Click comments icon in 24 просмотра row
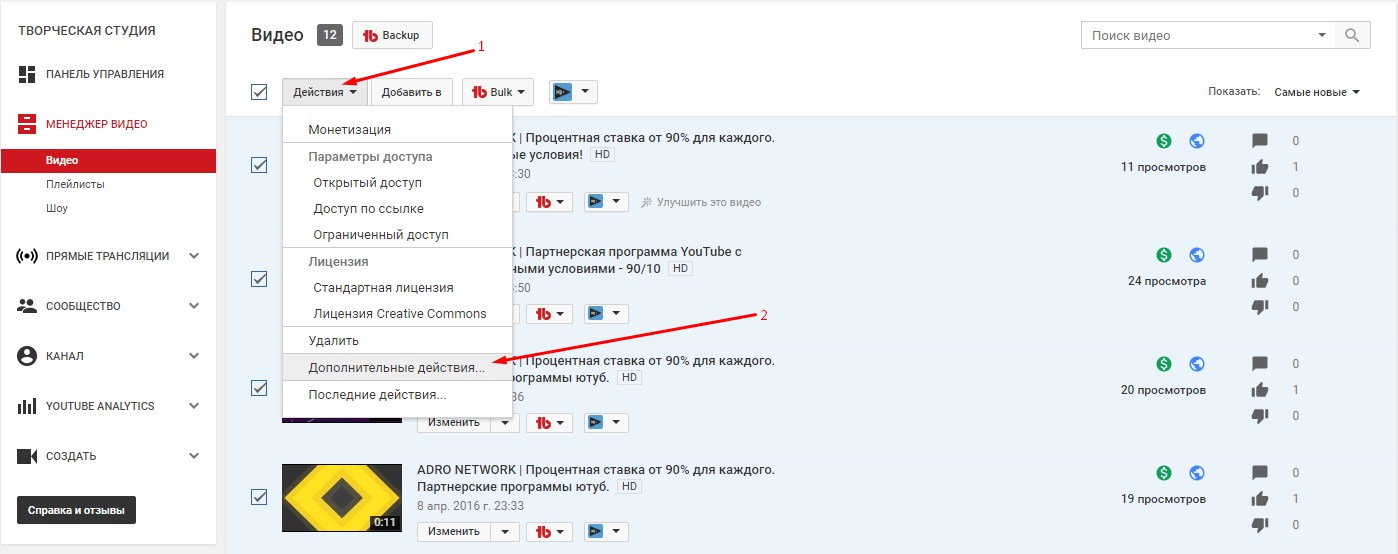 coord(1260,255)
